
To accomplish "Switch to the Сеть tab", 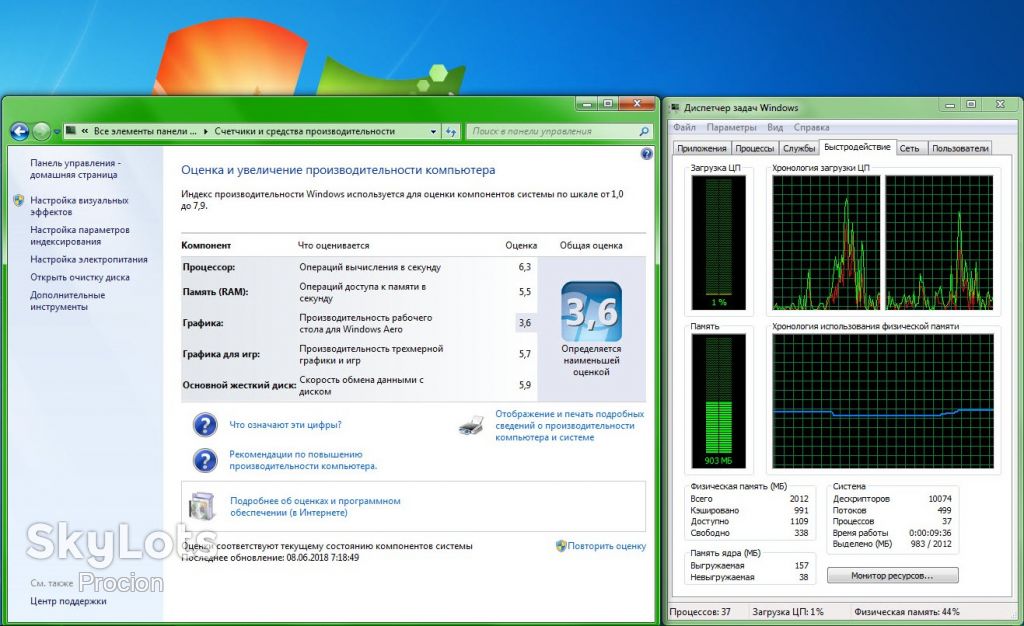I will pos(910,148).
